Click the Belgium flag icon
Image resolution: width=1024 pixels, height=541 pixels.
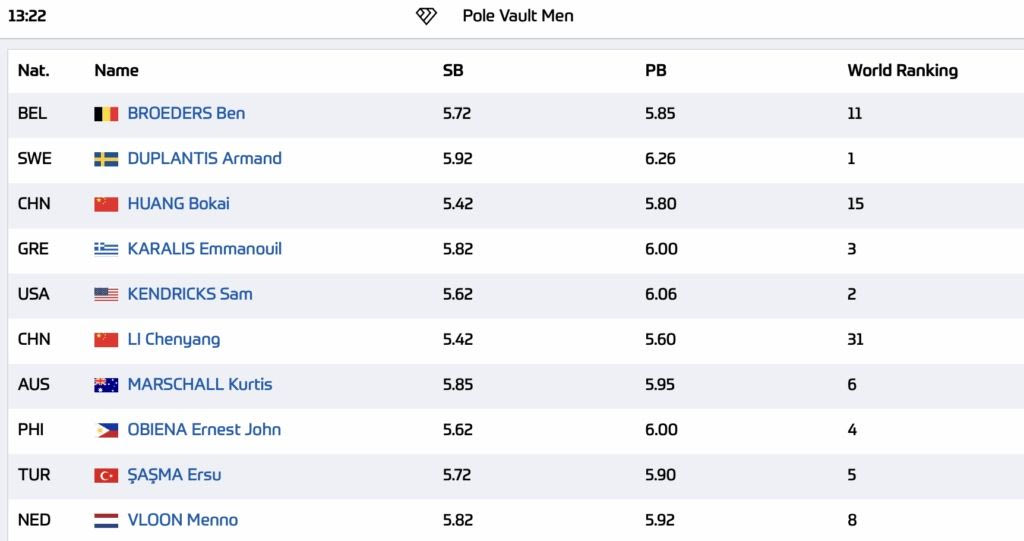pos(106,114)
